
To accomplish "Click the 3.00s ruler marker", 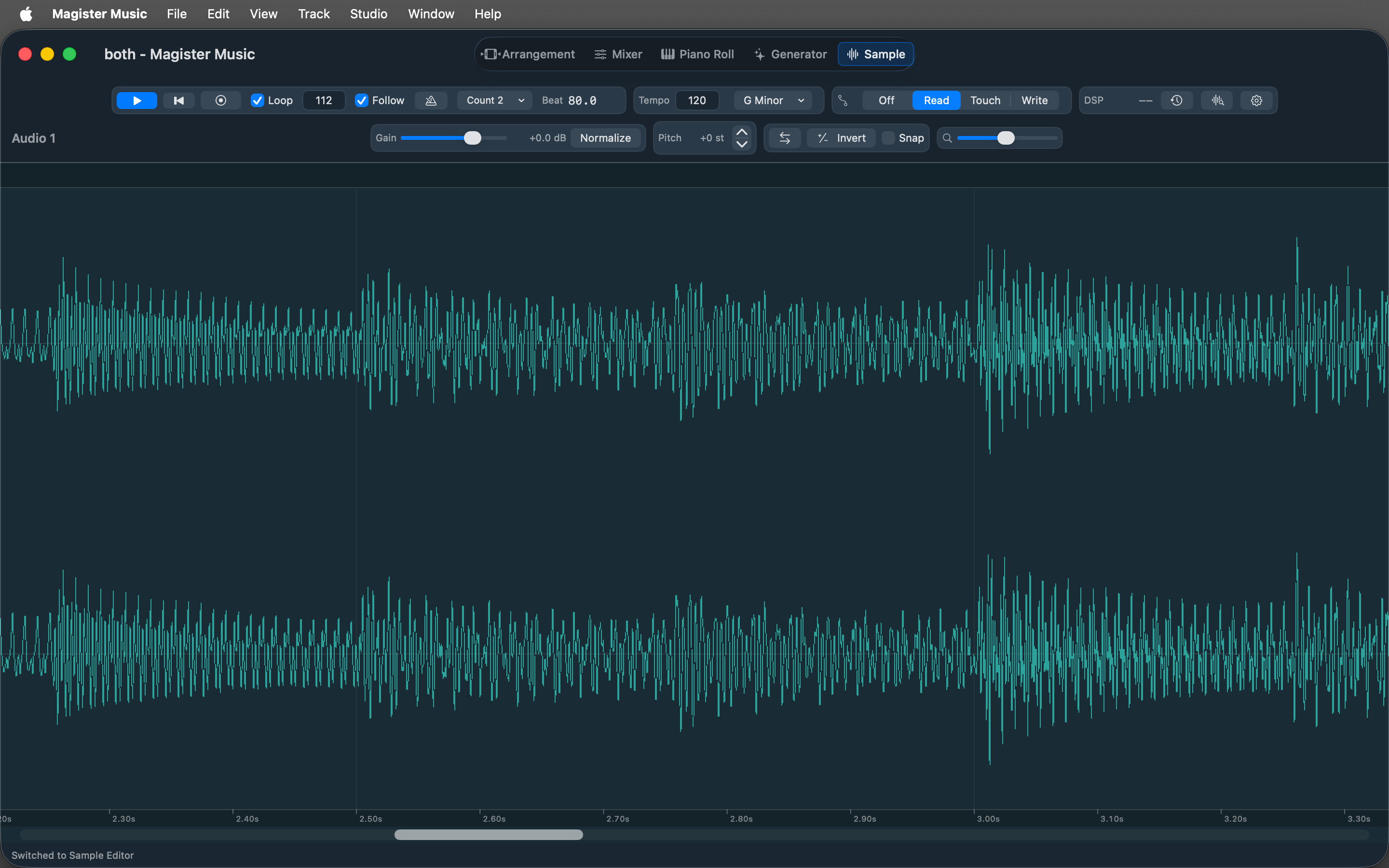I will click(x=988, y=819).
